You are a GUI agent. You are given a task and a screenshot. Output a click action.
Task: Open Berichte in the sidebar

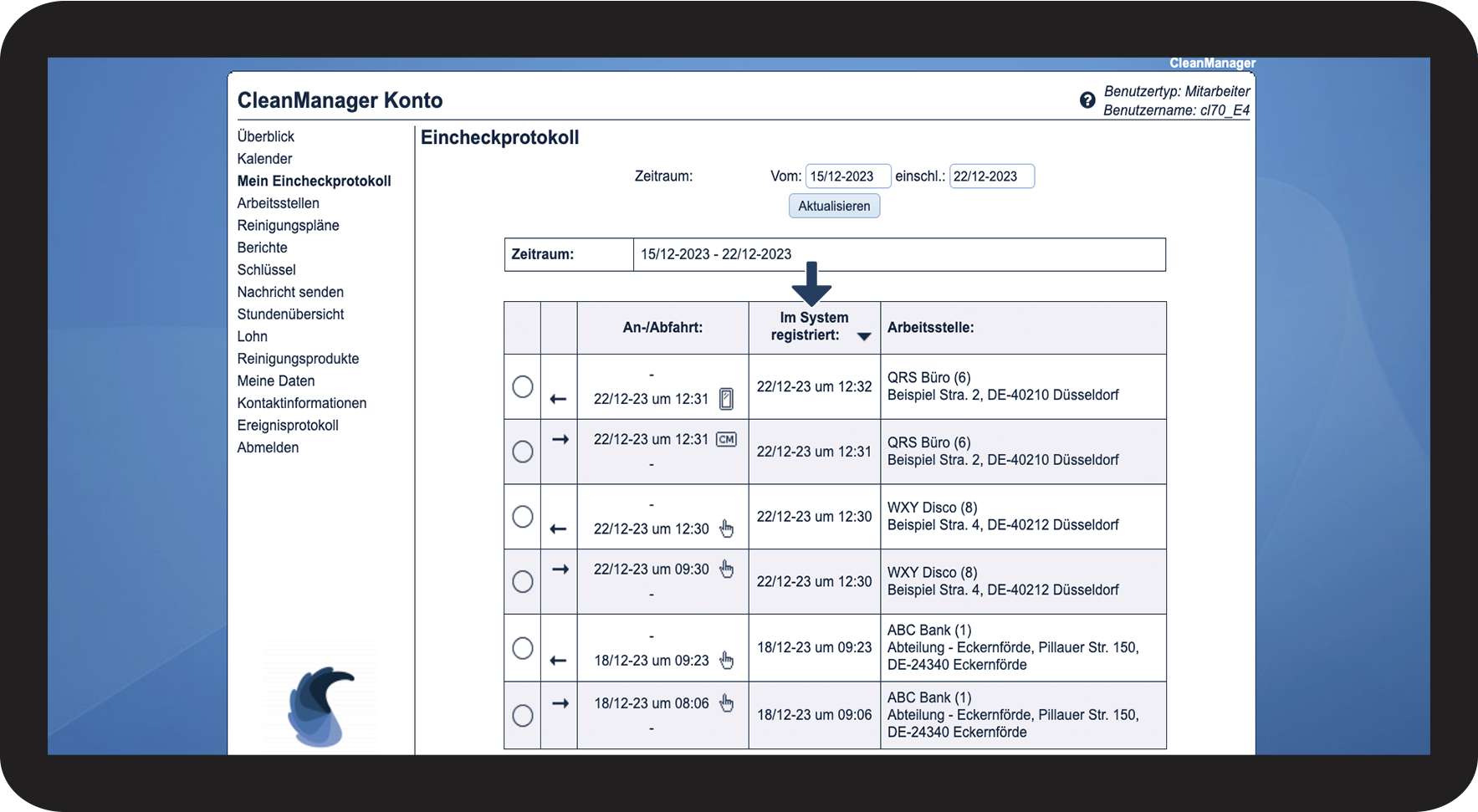click(263, 248)
